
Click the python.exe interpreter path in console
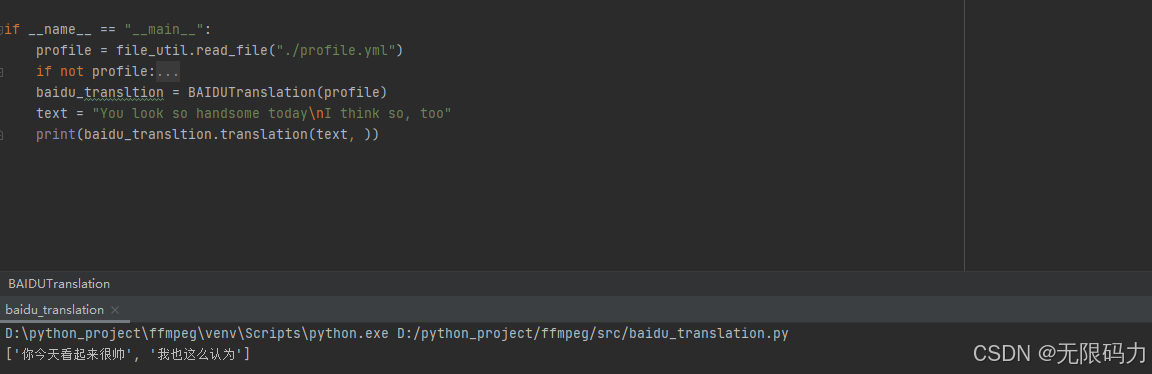196,334
